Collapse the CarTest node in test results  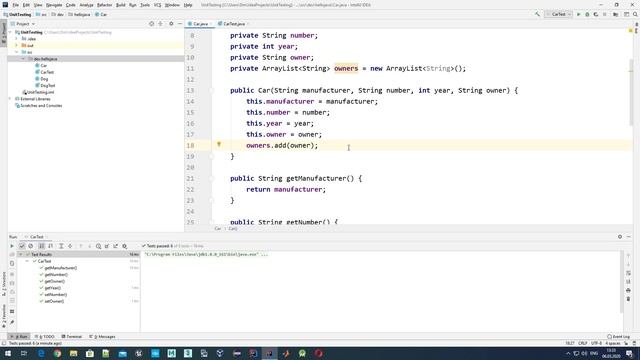coord(27,261)
